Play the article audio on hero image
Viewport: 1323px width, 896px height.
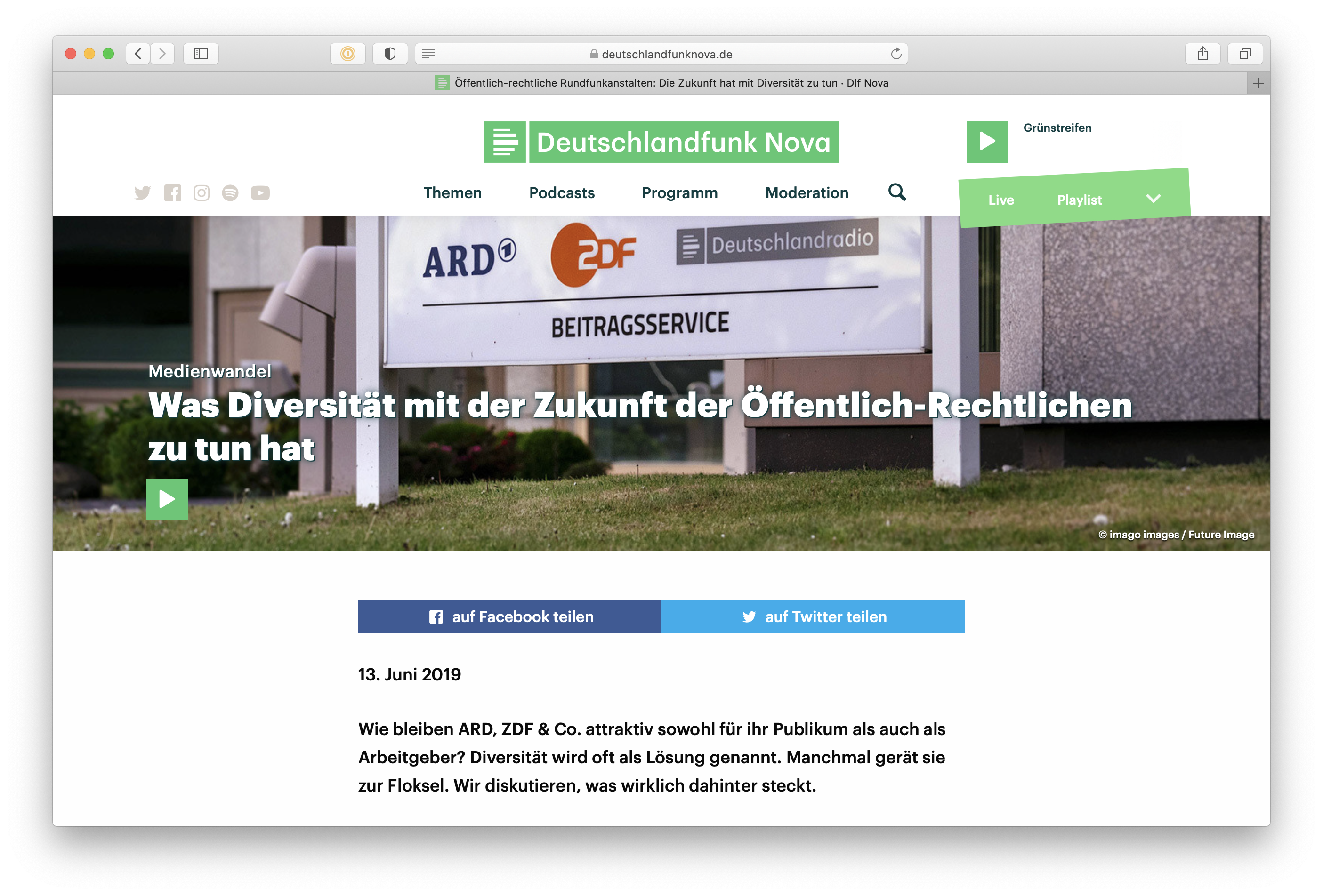[x=167, y=499]
